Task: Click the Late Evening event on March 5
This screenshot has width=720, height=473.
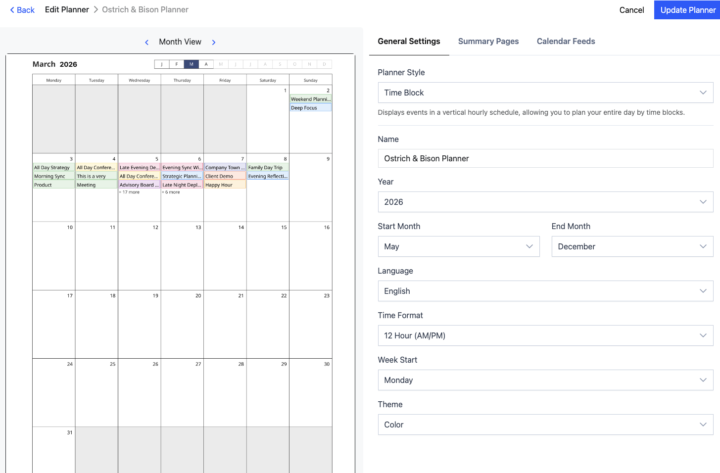Action: tap(139, 168)
